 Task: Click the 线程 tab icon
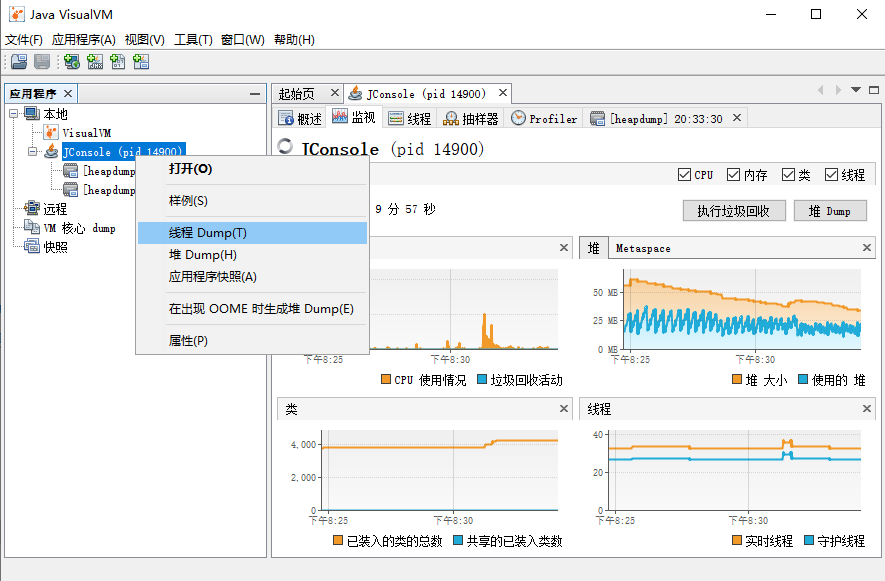[x=396, y=118]
